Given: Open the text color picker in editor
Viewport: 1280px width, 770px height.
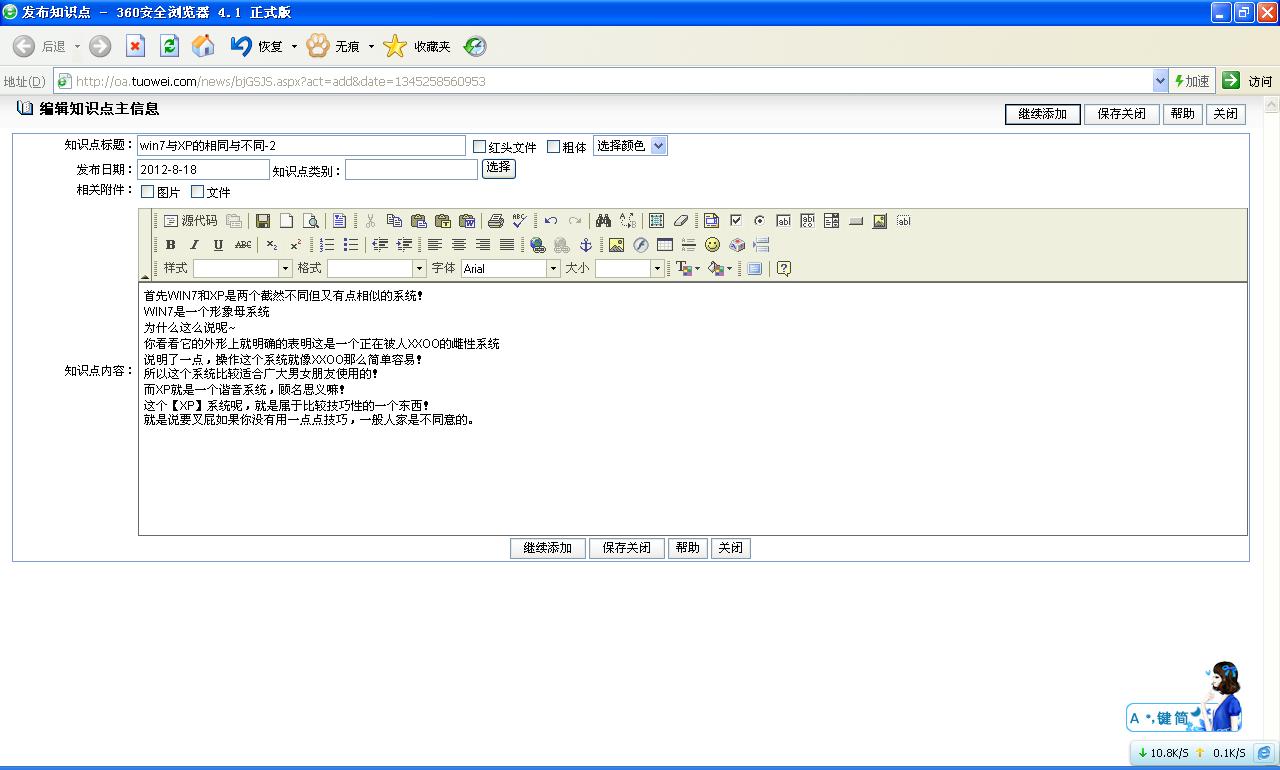Looking at the screenshot, I should 688,268.
